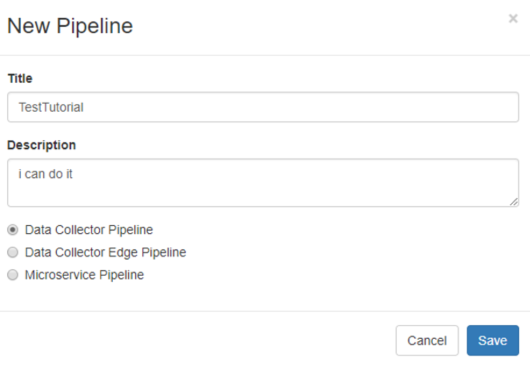Click the Description field label
This screenshot has width=530, height=365.
click(x=42, y=145)
